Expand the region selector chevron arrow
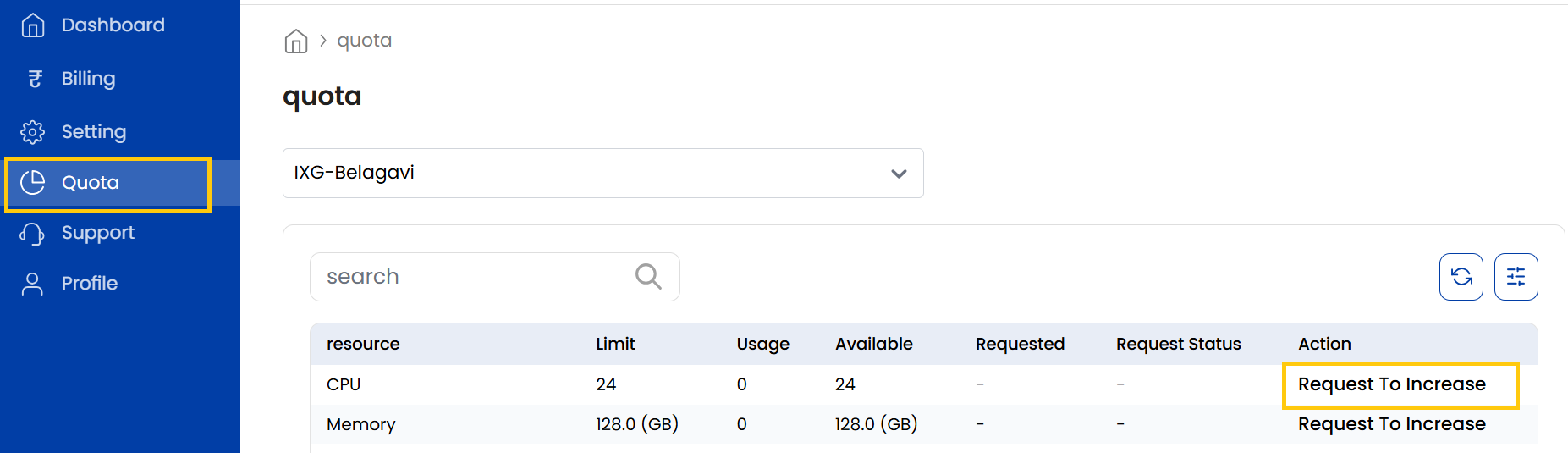This screenshot has height=453, width=1568. coord(899,174)
